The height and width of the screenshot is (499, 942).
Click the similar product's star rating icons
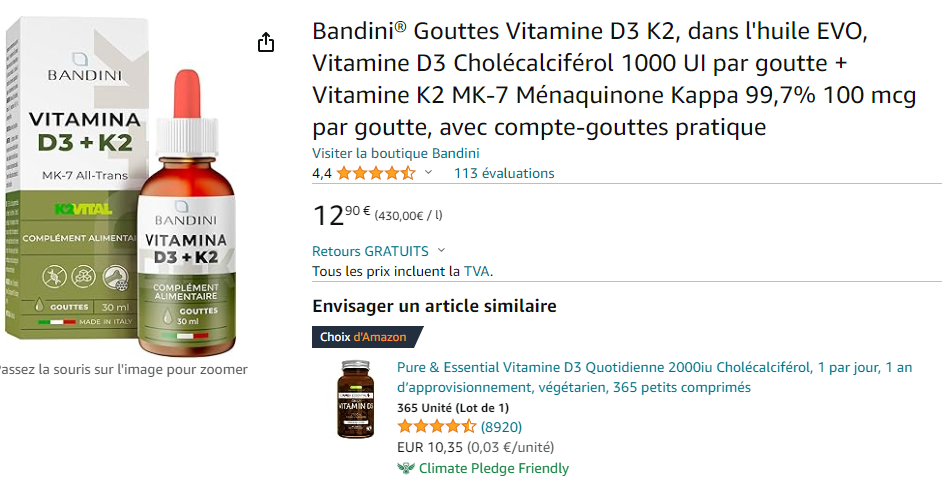pyautogui.click(x=437, y=427)
